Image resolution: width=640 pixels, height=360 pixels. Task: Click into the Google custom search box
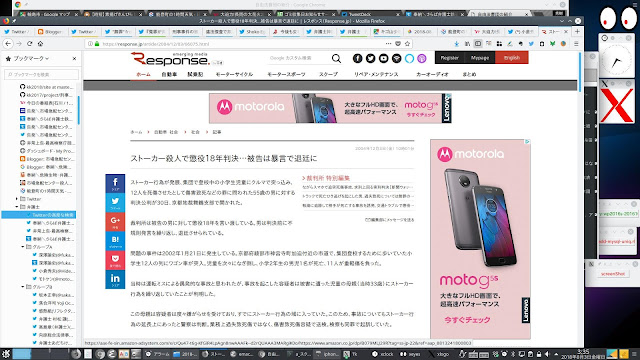click(298, 58)
